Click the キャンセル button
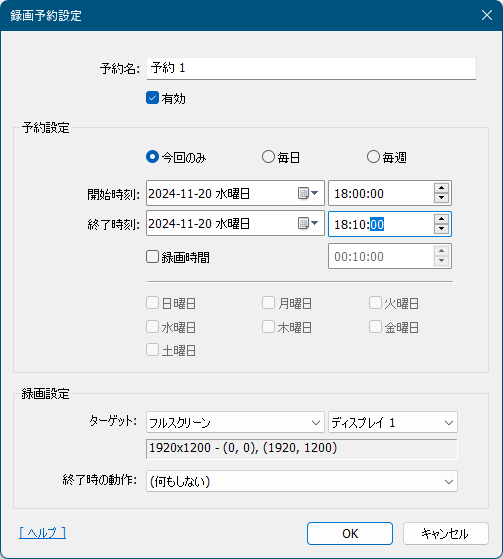This screenshot has width=503, height=559. pyautogui.click(x=446, y=533)
